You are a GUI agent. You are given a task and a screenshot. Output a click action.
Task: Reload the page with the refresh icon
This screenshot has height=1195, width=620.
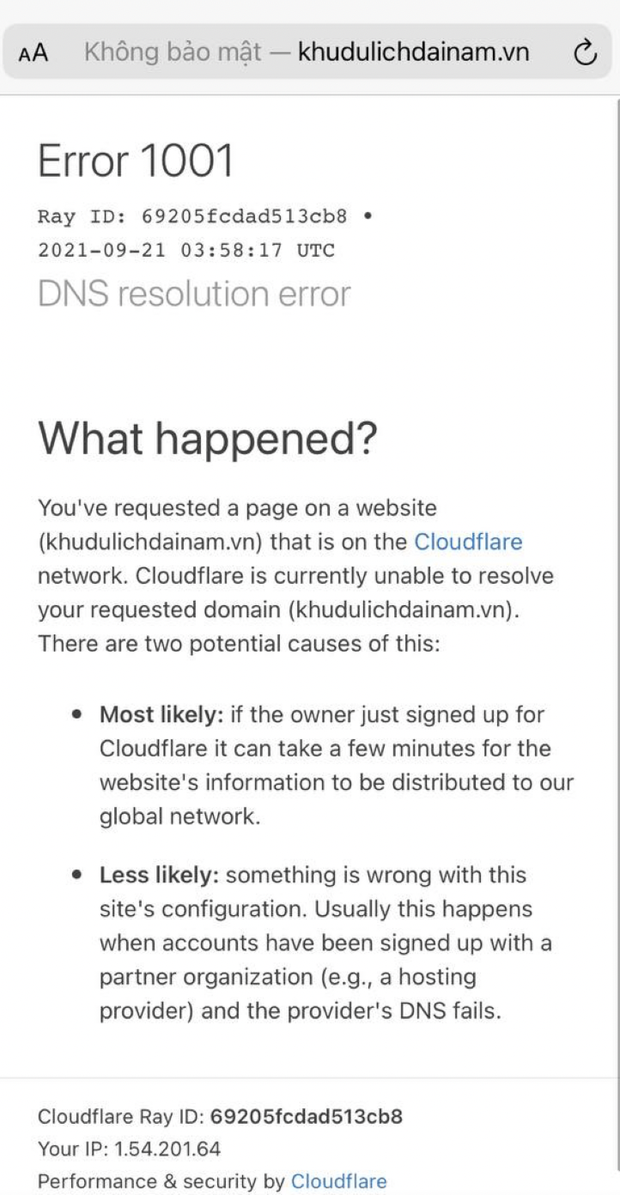click(585, 53)
